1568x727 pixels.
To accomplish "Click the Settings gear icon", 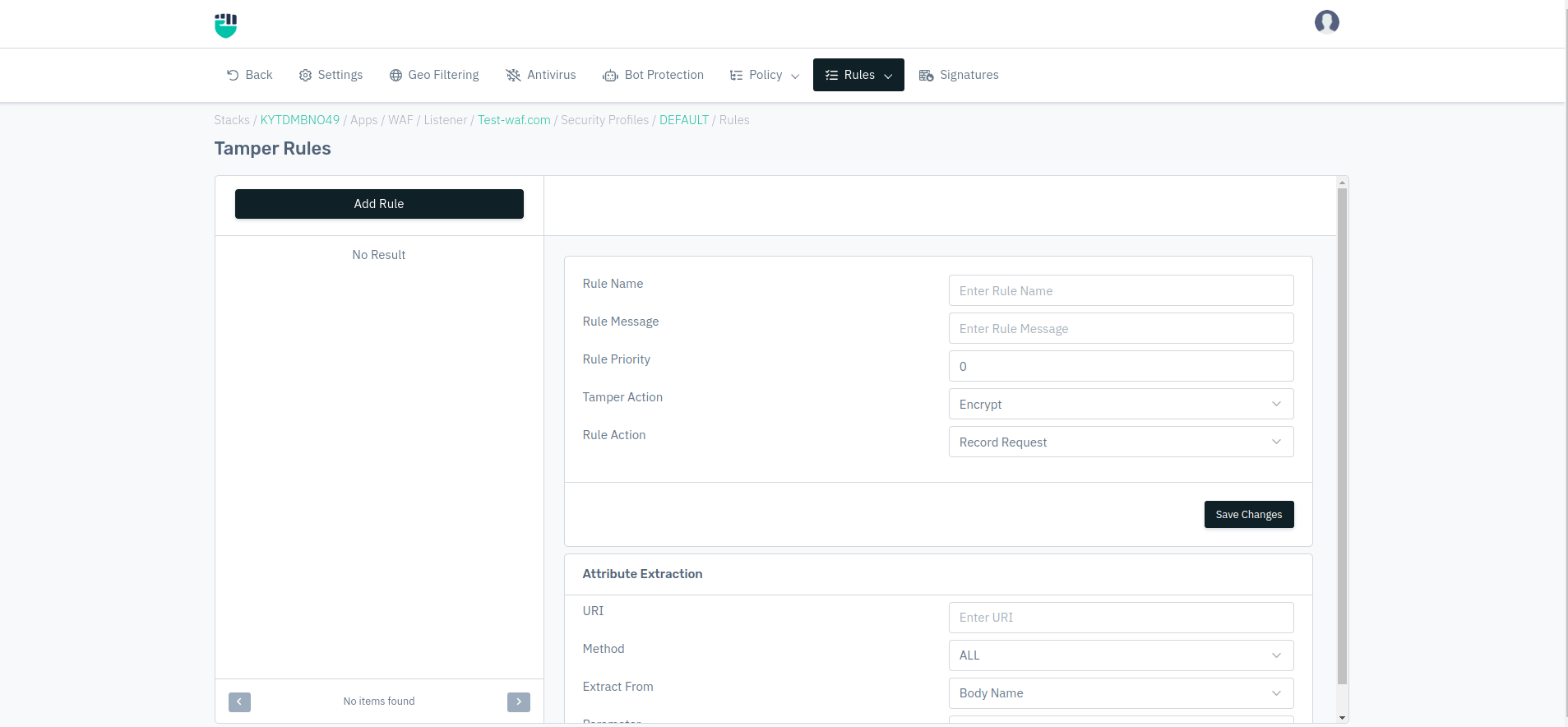I will 305,75.
